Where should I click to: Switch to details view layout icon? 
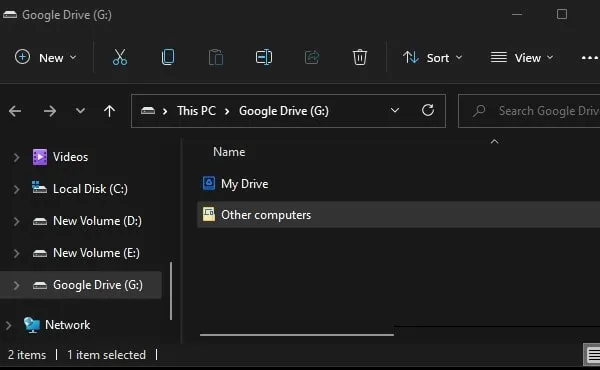click(592, 354)
